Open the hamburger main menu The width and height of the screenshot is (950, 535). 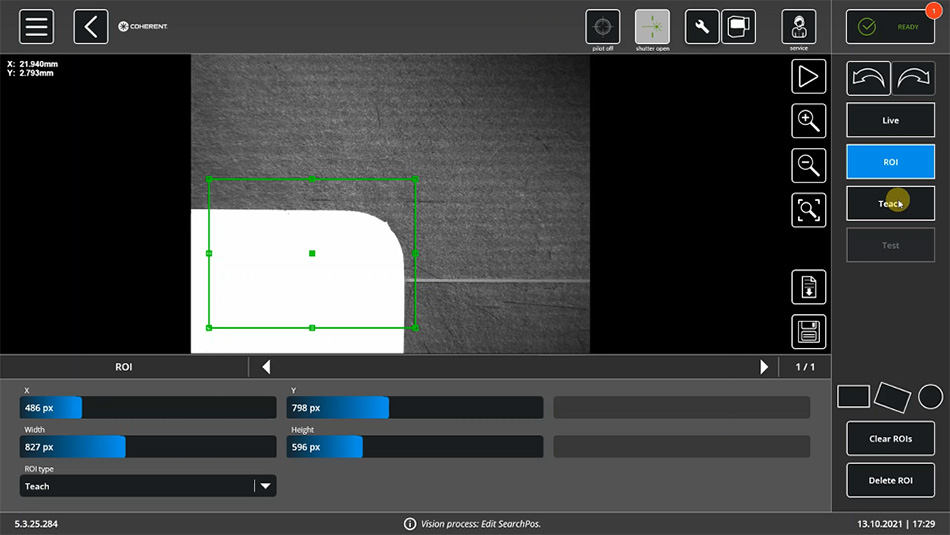(x=37, y=27)
